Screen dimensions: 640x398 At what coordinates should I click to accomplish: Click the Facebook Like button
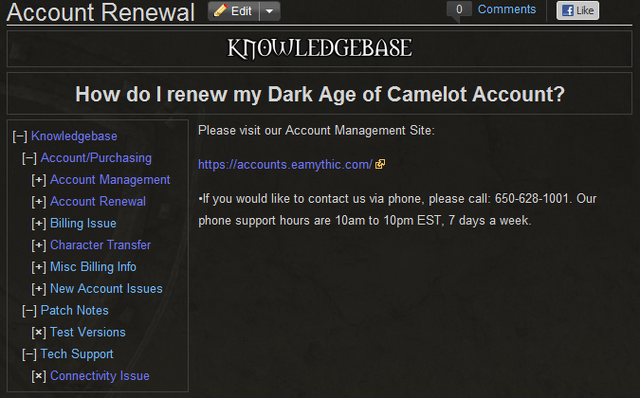click(578, 11)
